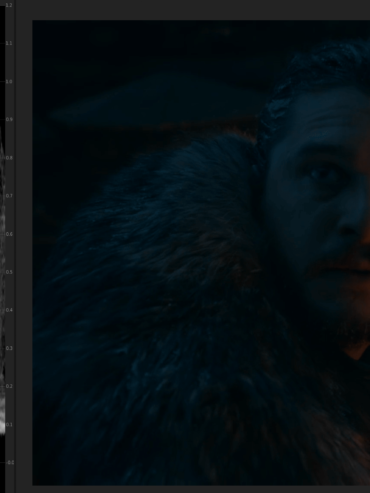Click the dark background above the fur
370x493 pixels.
pyautogui.click(x=133, y=67)
